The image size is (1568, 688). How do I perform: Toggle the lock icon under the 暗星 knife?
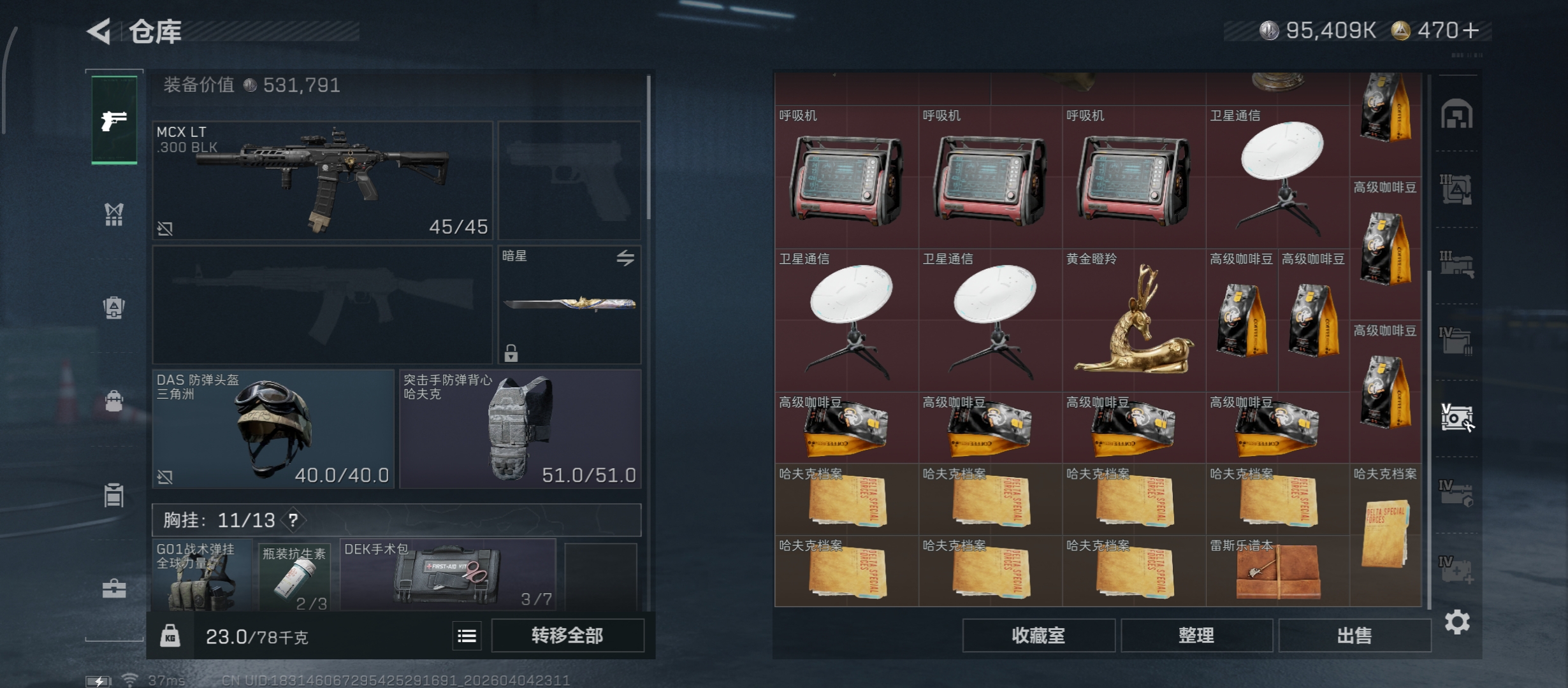(x=511, y=352)
